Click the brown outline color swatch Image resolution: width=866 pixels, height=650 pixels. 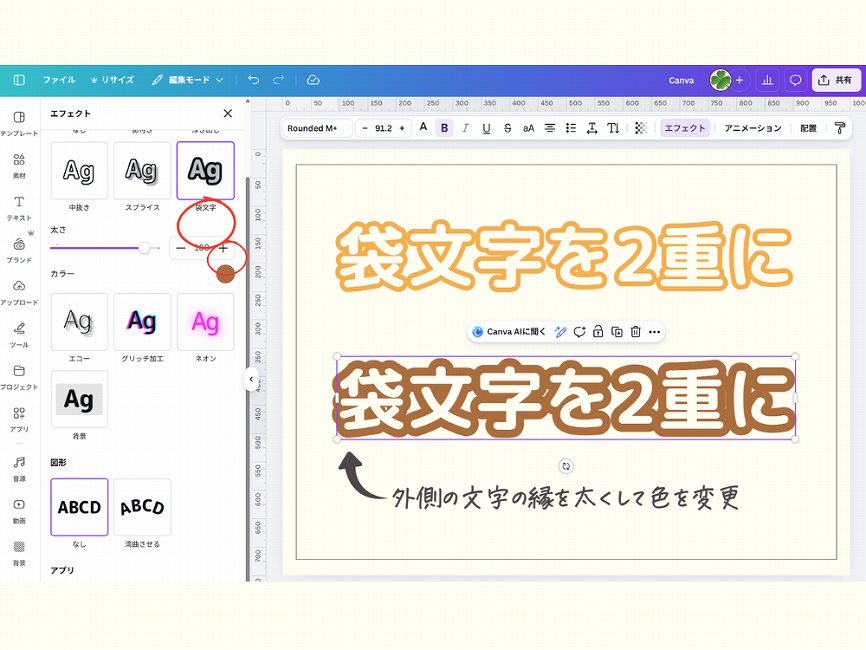tap(226, 274)
